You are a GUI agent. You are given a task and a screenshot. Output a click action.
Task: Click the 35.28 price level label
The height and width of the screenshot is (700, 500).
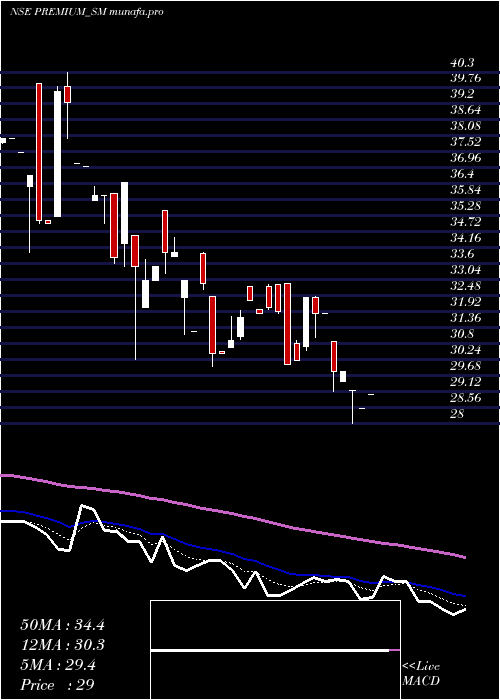466,207
